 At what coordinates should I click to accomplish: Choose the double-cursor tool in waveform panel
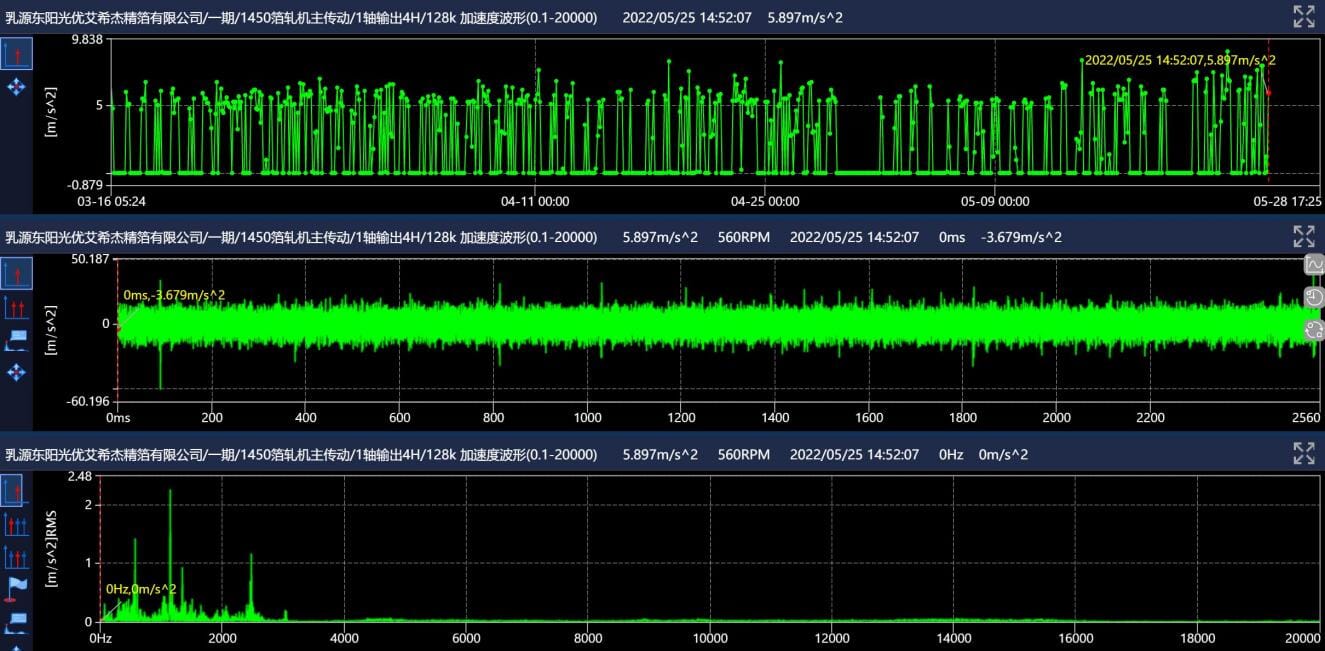[x=16, y=306]
